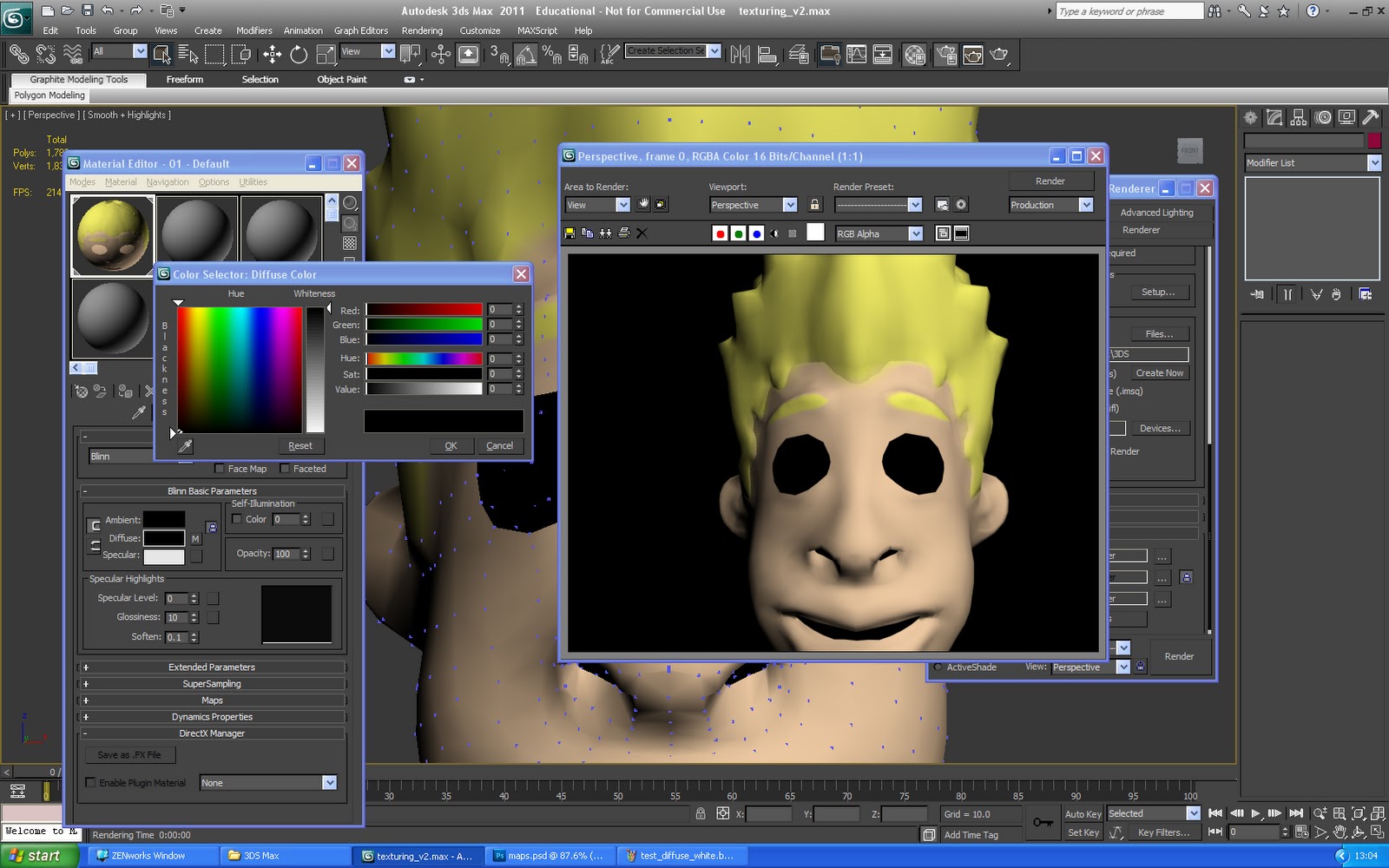Click Render button in frame window
Image resolution: width=1389 pixels, height=868 pixels.
point(1050,181)
